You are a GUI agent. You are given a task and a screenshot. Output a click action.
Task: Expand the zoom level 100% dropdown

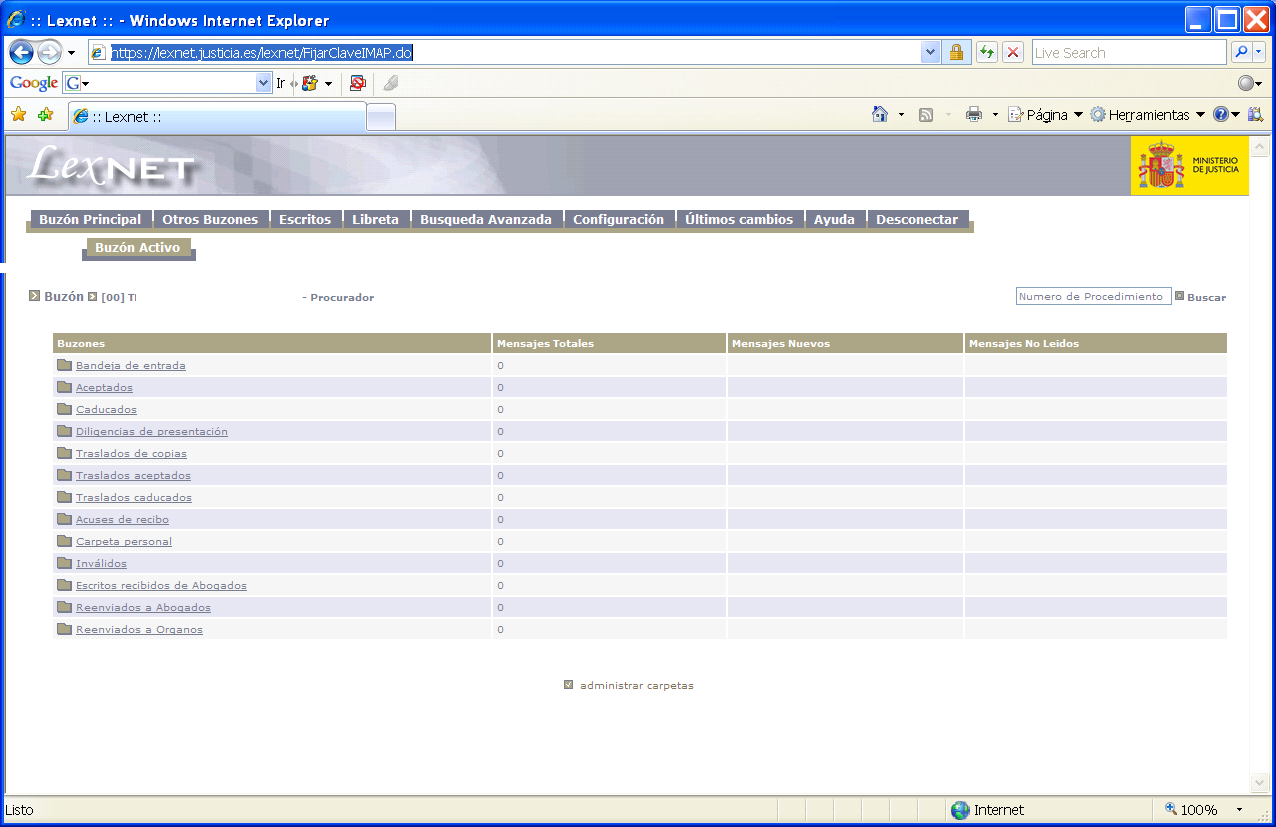(x=1239, y=810)
